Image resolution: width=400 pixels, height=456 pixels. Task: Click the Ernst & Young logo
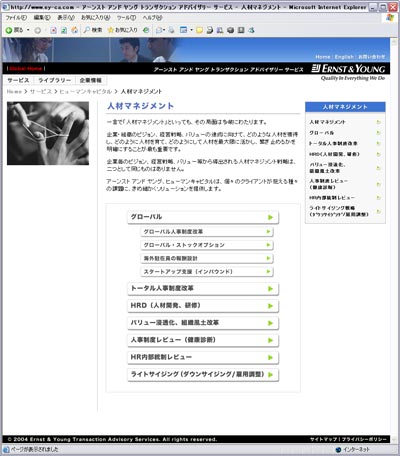(348, 69)
